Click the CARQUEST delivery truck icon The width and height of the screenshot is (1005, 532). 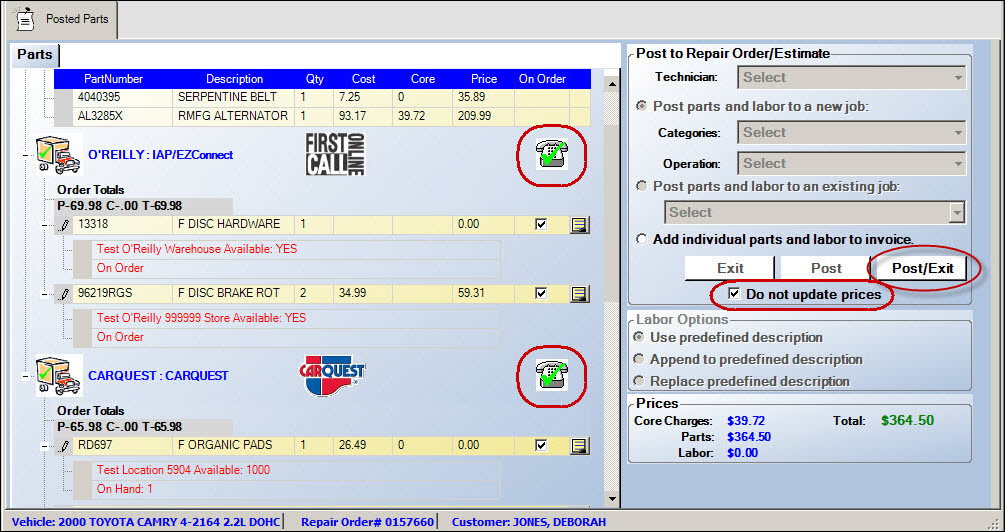59,376
